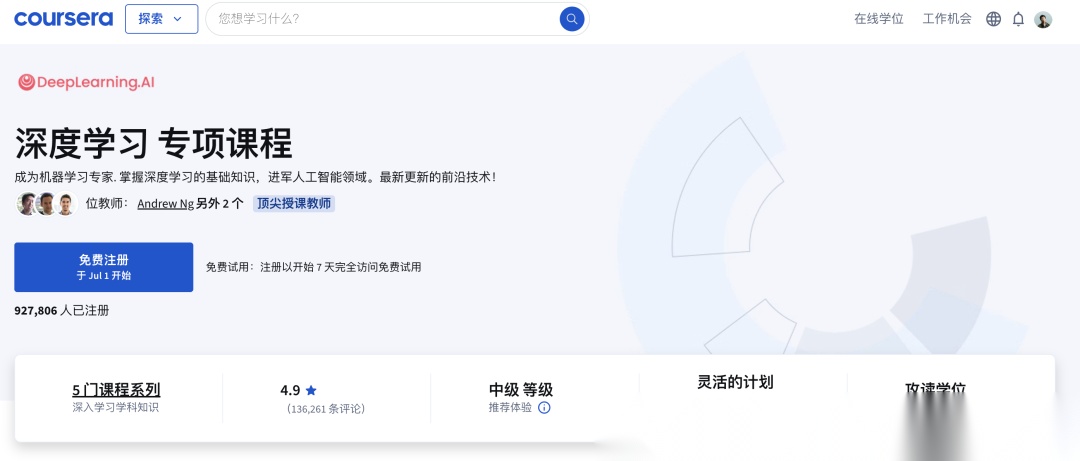Click the first instructor avatar

click(27, 204)
